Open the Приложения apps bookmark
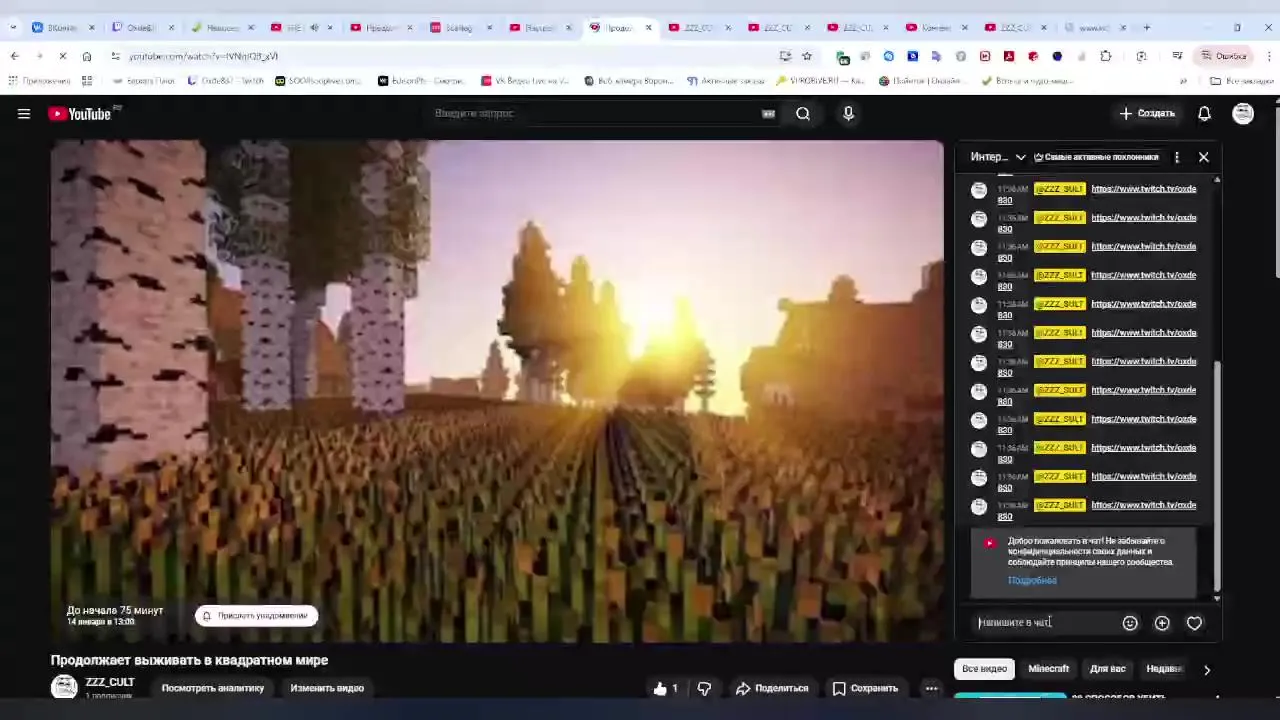Screen dimensions: 1280x720 (40, 81)
